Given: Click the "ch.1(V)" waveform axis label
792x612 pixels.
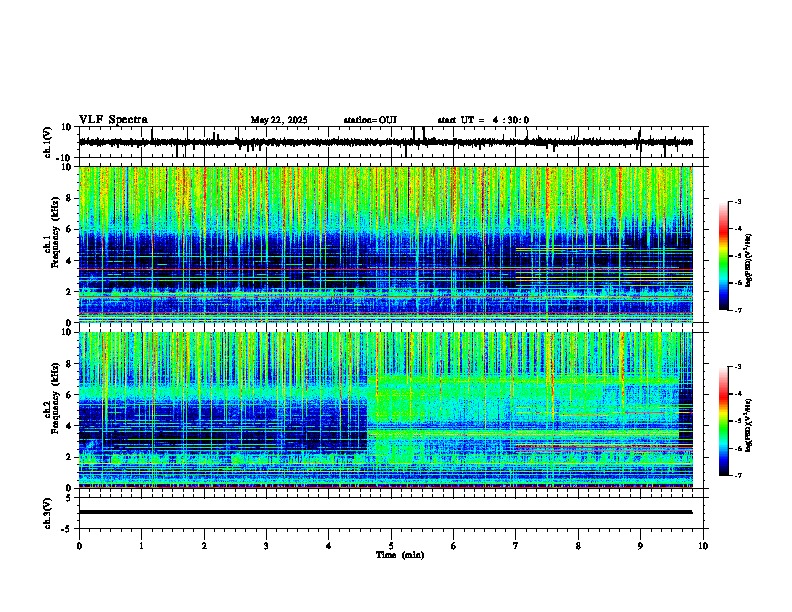Looking at the screenshot, I should [48, 142].
